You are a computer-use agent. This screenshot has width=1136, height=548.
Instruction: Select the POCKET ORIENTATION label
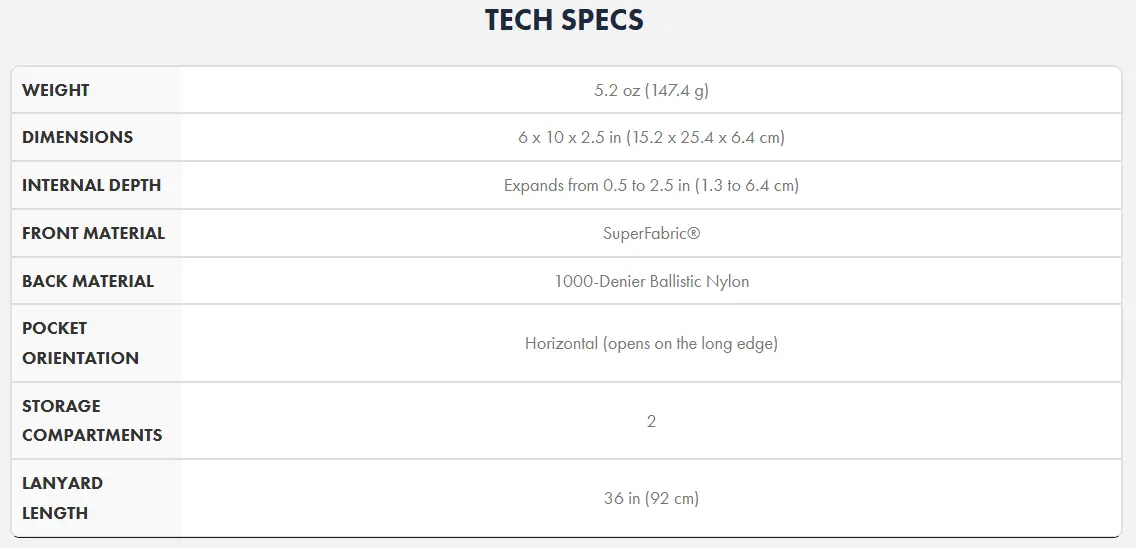[x=80, y=343]
